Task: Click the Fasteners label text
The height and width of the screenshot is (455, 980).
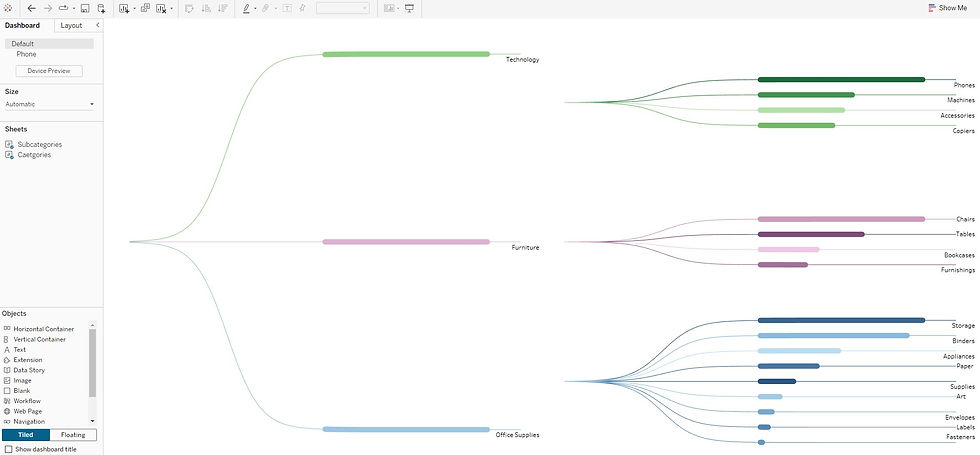Action: pos(961,437)
